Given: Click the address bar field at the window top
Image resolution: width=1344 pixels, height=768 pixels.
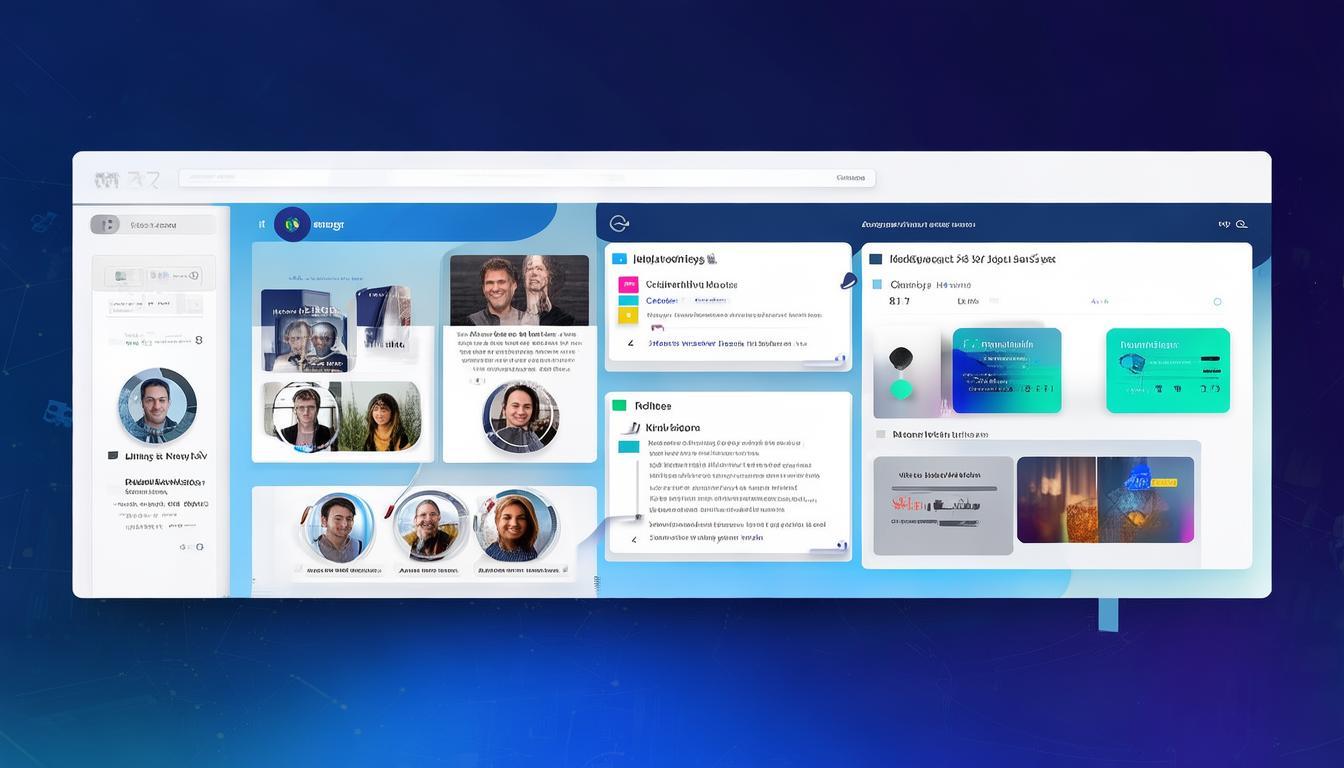Looking at the screenshot, I should point(526,178).
